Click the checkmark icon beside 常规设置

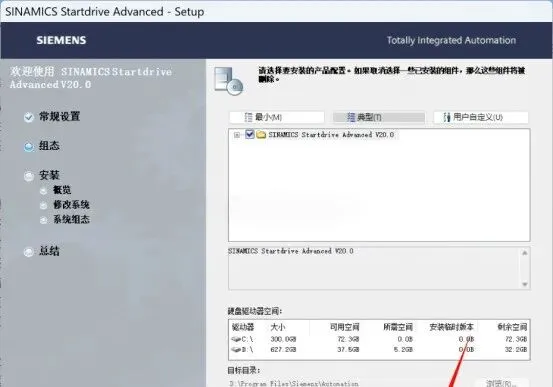point(29,117)
